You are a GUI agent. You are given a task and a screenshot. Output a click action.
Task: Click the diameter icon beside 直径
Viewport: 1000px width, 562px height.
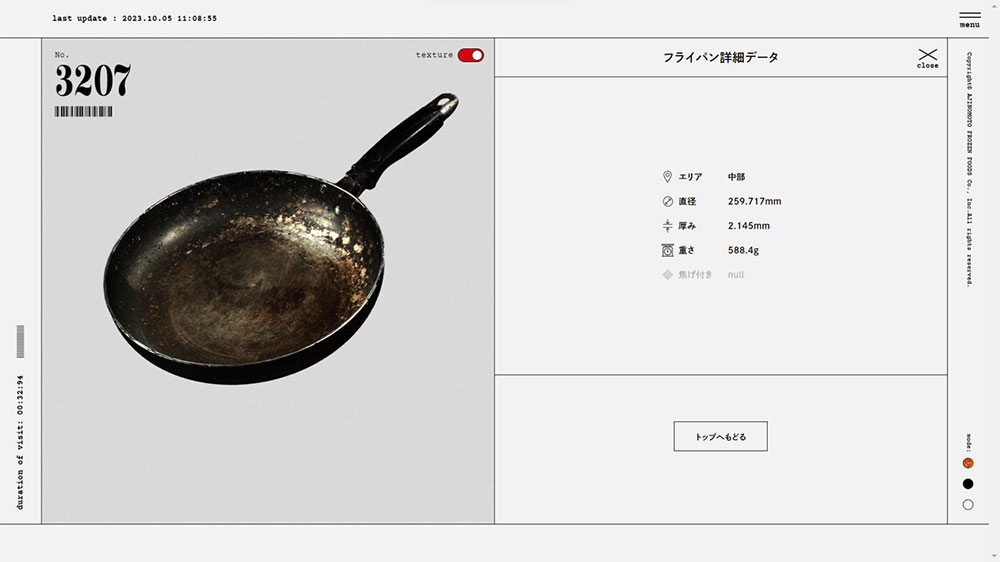pos(667,201)
